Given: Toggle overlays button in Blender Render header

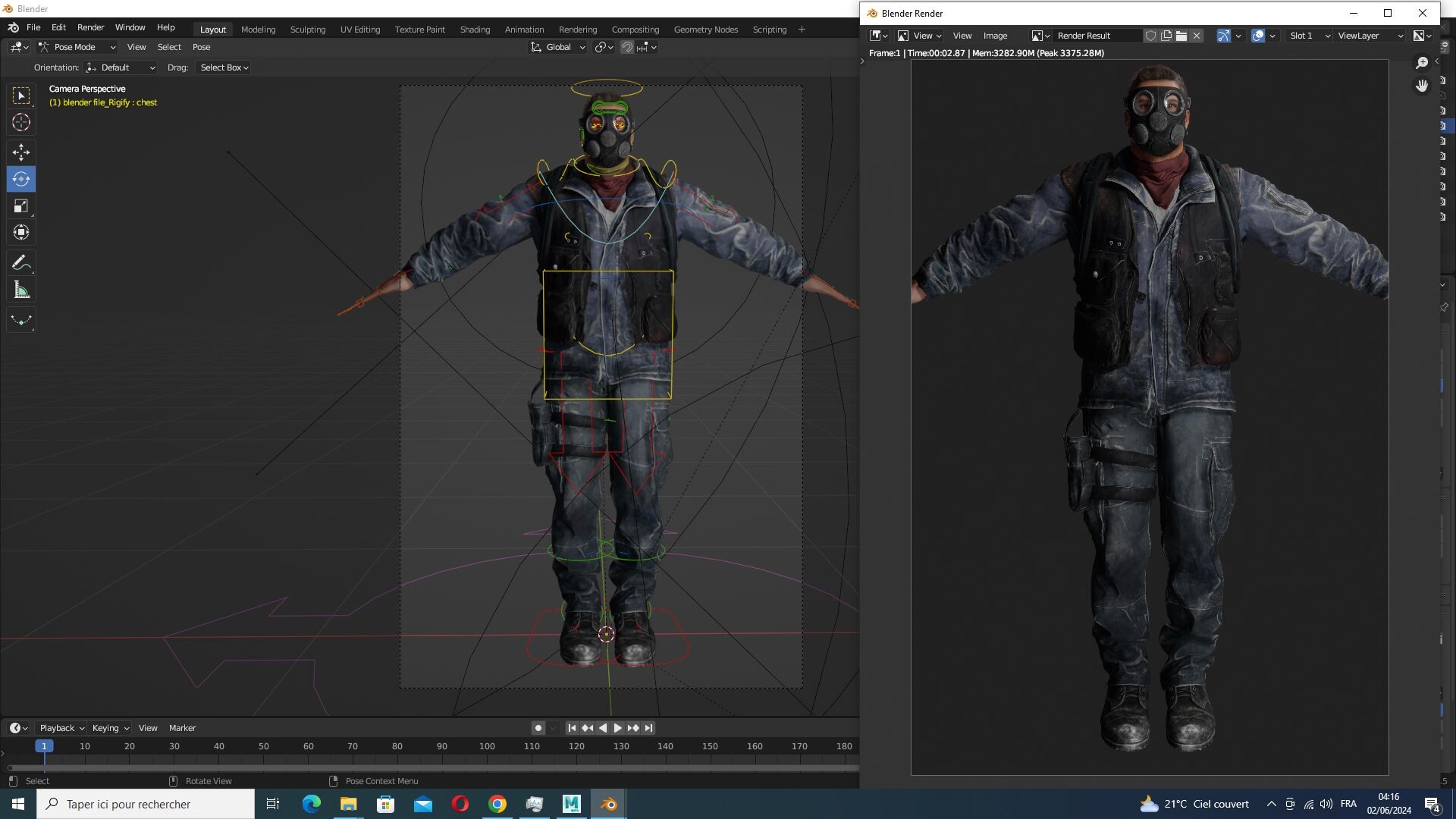Looking at the screenshot, I should (1258, 36).
